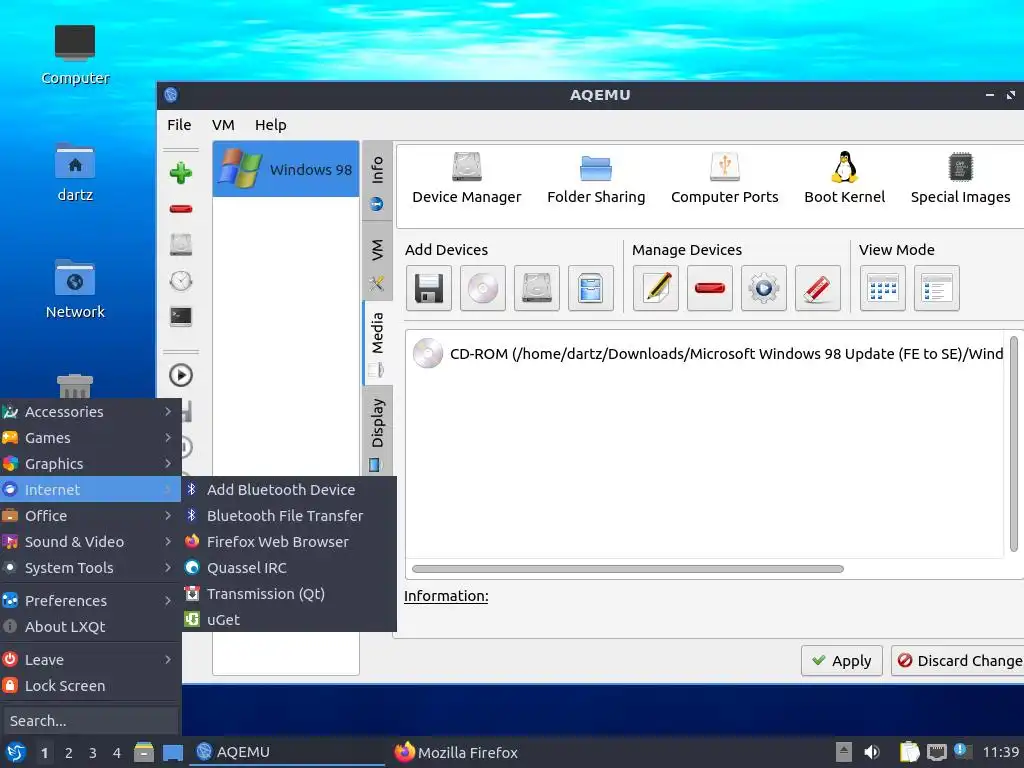Switch to workspace 2 on the panel
1024x768 pixels.
click(69, 753)
